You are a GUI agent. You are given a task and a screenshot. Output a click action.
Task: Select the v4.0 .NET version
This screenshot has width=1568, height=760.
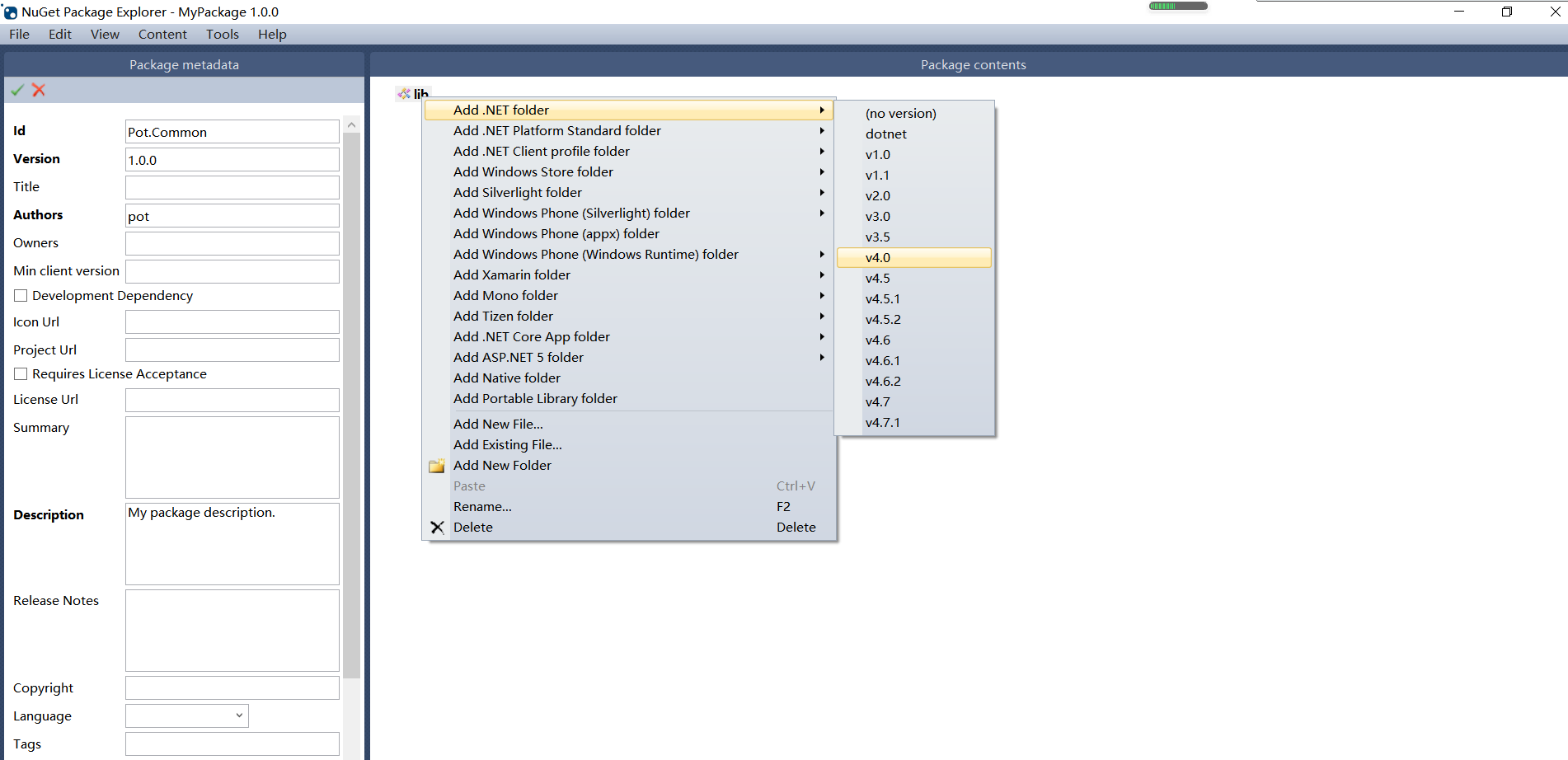pyautogui.click(x=914, y=258)
